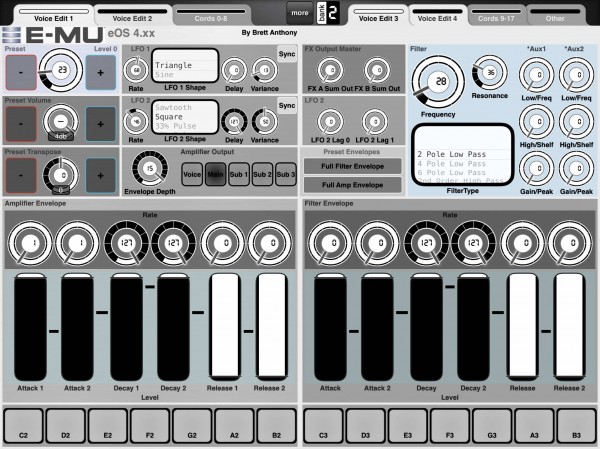This screenshot has width=600, height=449.
Task: Click the FX A Sum Out knob
Action: coord(330,70)
